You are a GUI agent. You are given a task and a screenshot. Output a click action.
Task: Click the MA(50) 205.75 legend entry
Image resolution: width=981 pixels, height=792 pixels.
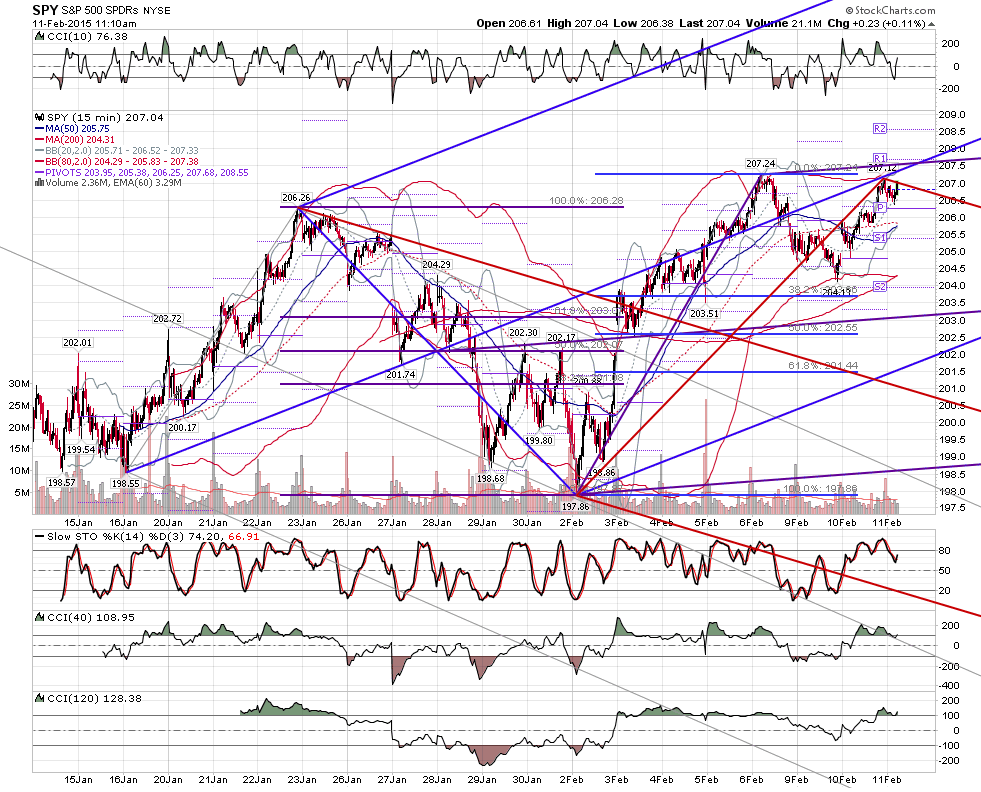73,128
